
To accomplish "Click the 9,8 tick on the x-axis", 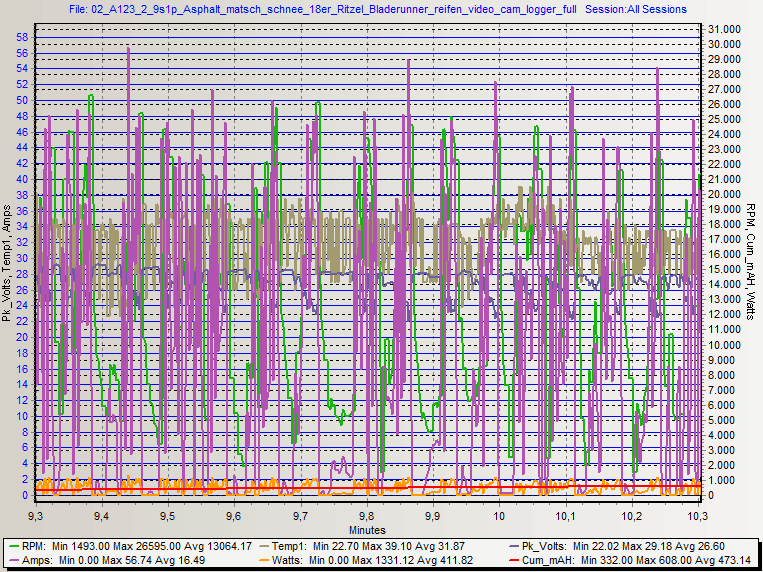I will coord(367,515).
